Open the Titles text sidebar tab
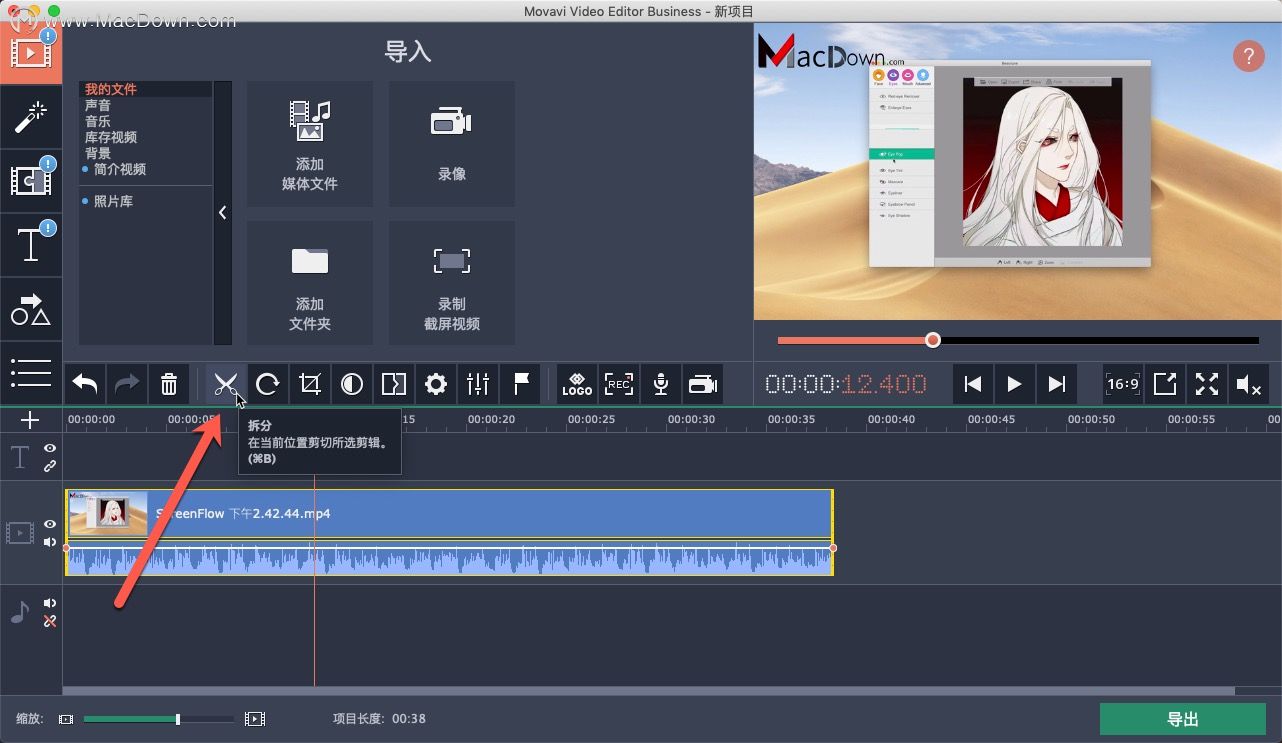Image resolution: width=1282 pixels, height=743 pixels. [31, 245]
